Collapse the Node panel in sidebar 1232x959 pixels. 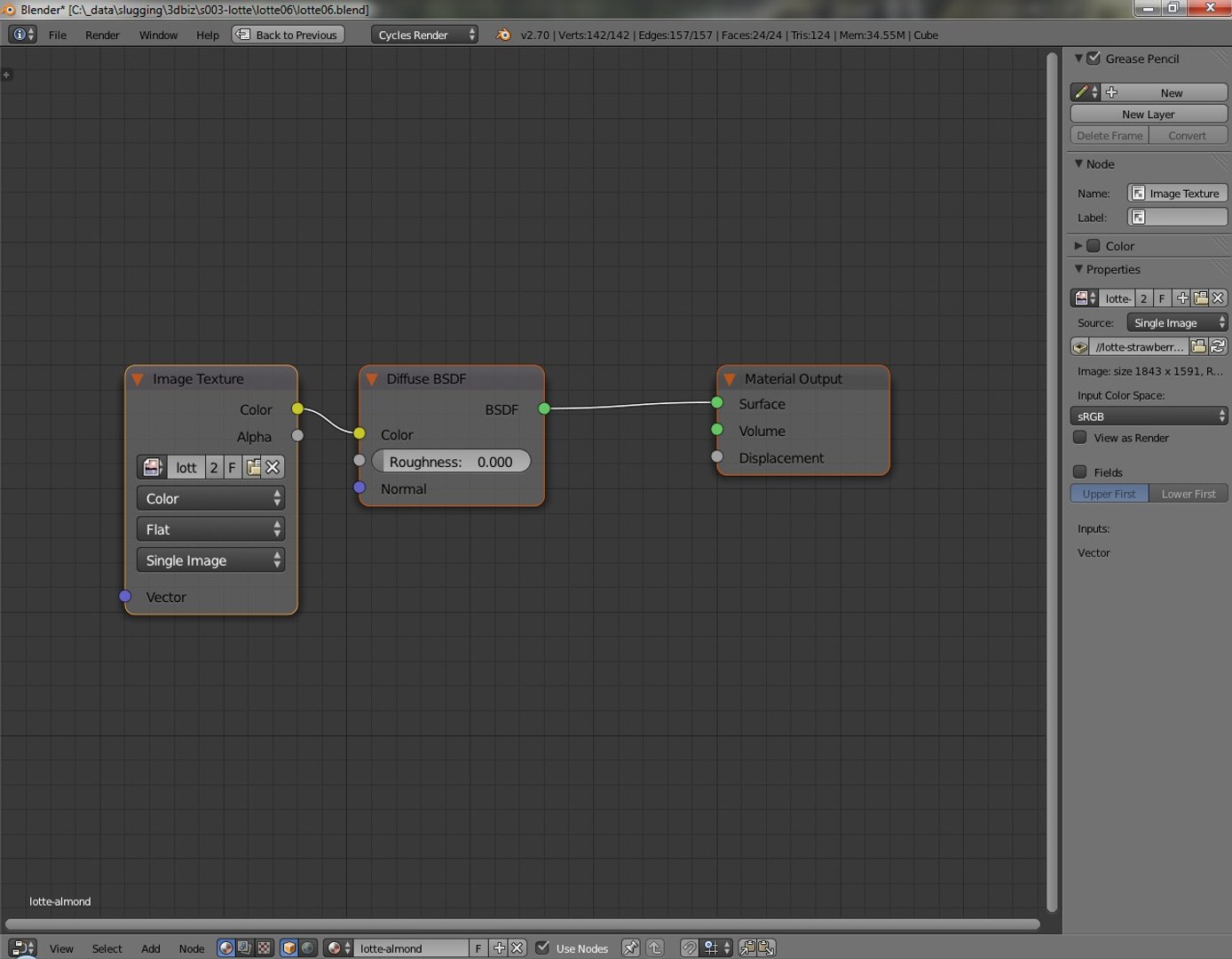point(1078,163)
